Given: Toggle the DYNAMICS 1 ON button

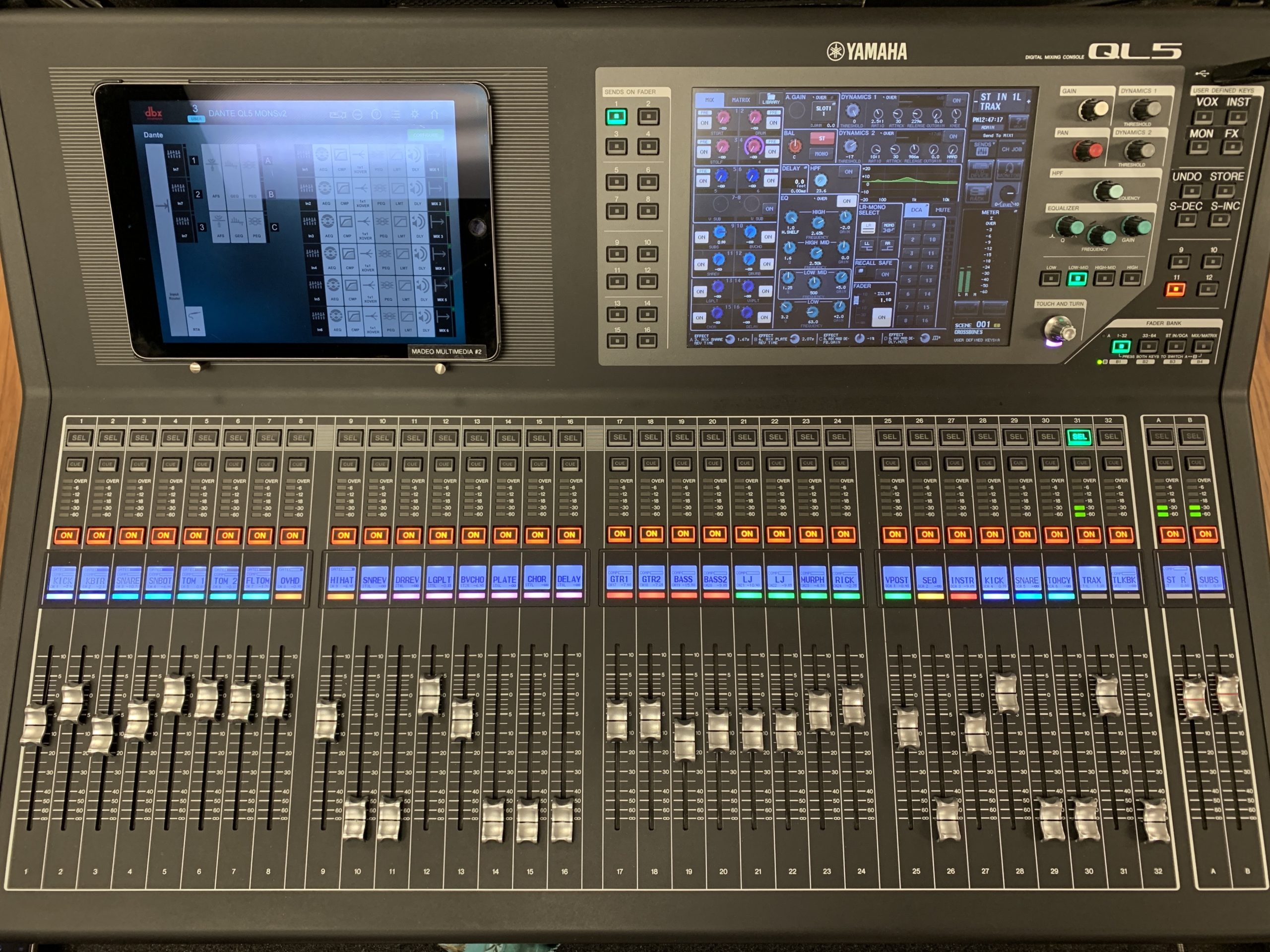Looking at the screenshot, I should point(956,100).
